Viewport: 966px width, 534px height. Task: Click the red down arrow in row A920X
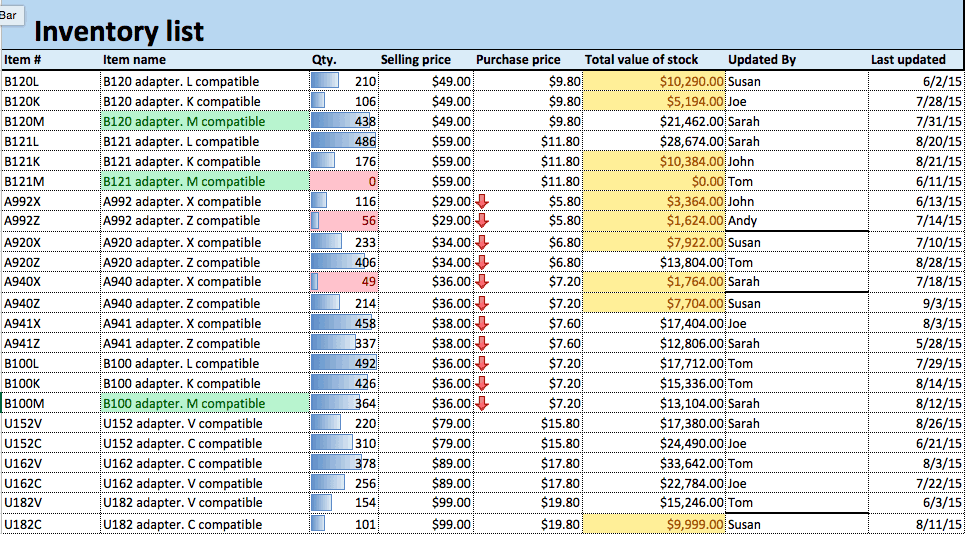[x=483, y=243]
